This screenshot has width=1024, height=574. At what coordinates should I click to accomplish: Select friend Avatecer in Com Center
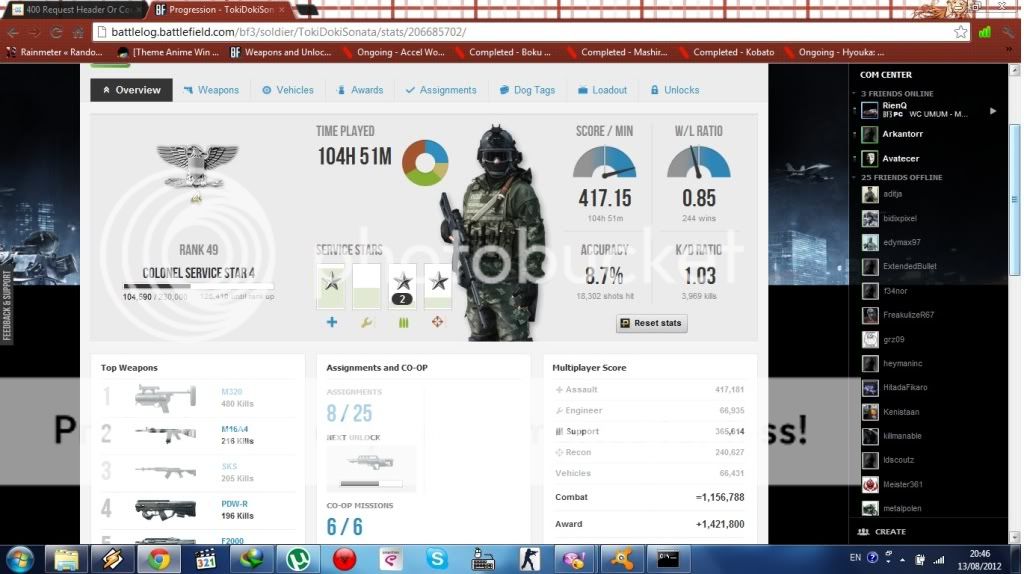tap(900, 159)
